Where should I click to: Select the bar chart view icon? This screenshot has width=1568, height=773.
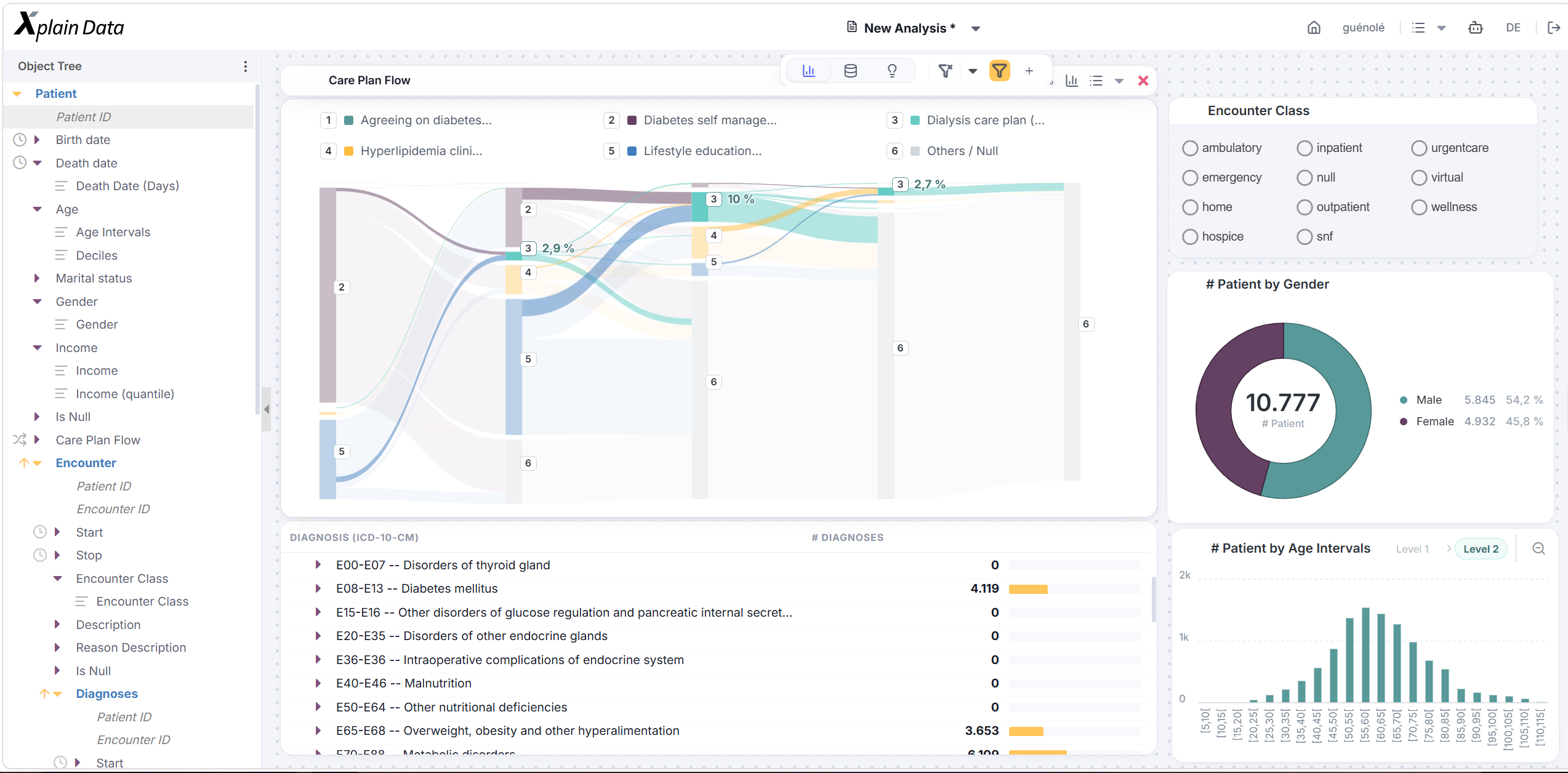[x=809, y=71]
